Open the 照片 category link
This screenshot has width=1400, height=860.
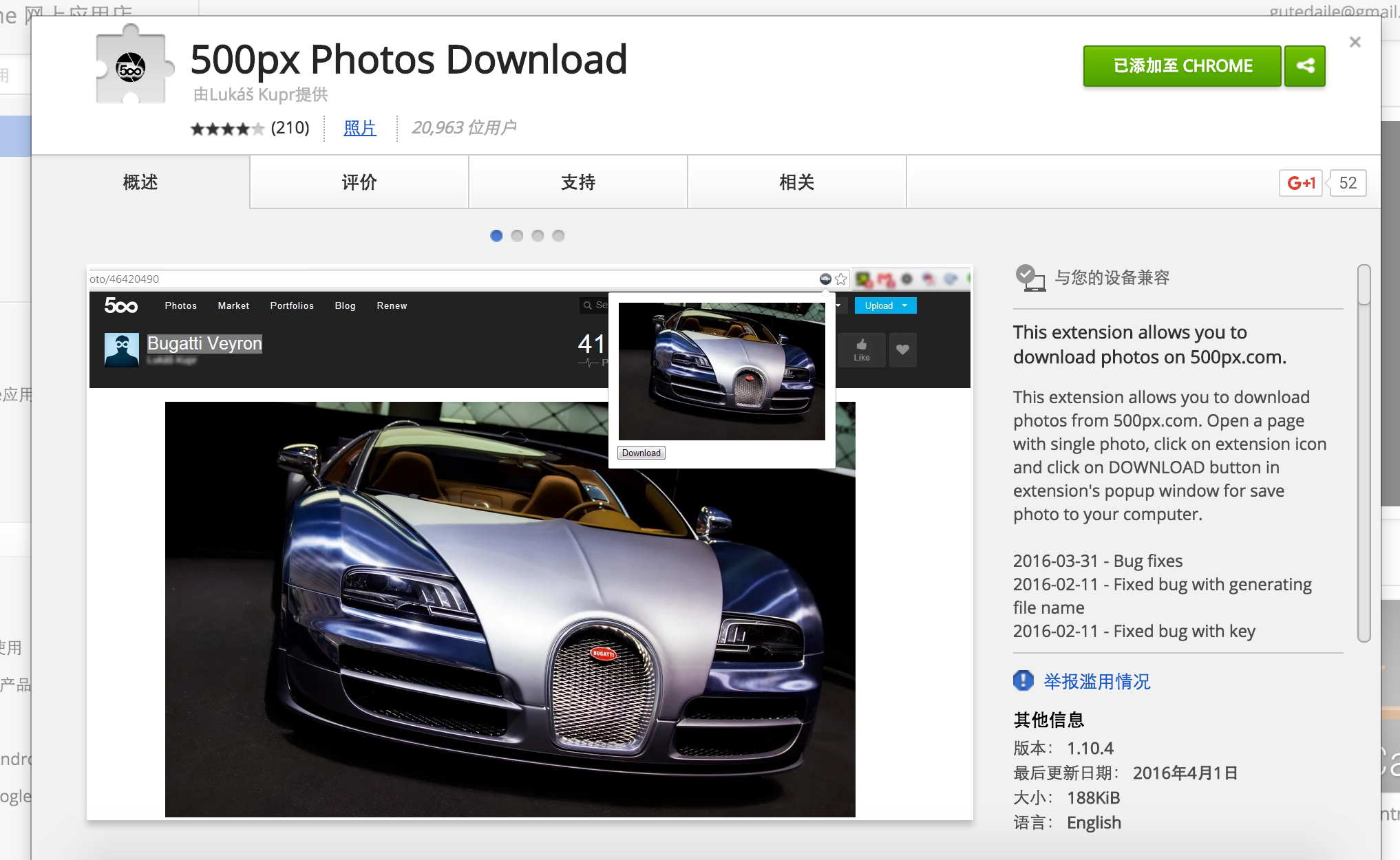click(x=360, y=128)
